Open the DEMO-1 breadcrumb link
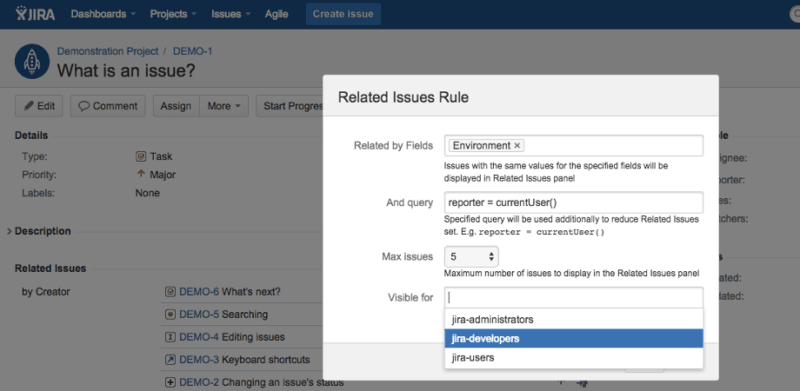 pyautogui.click(x=193, y=51)
